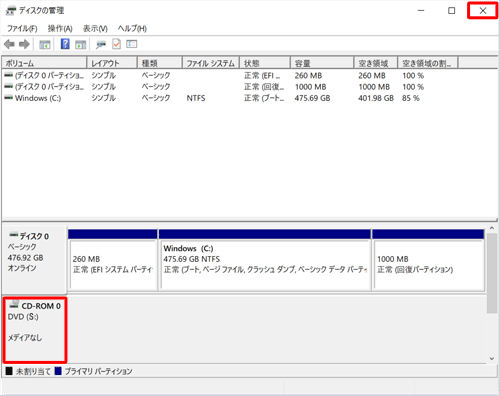Click the NTFS file system cell

(x=196, y=98)
